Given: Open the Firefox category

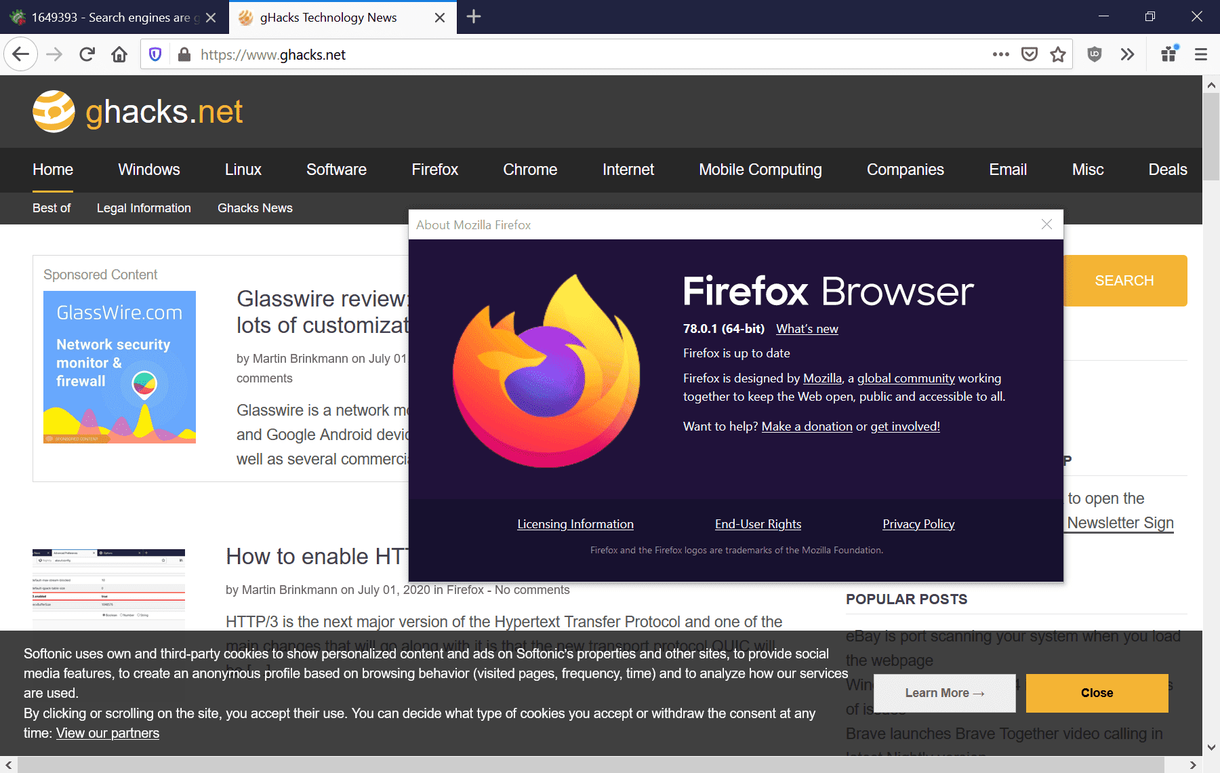Looking at the screenshot, I should click(x=435, y=169).
